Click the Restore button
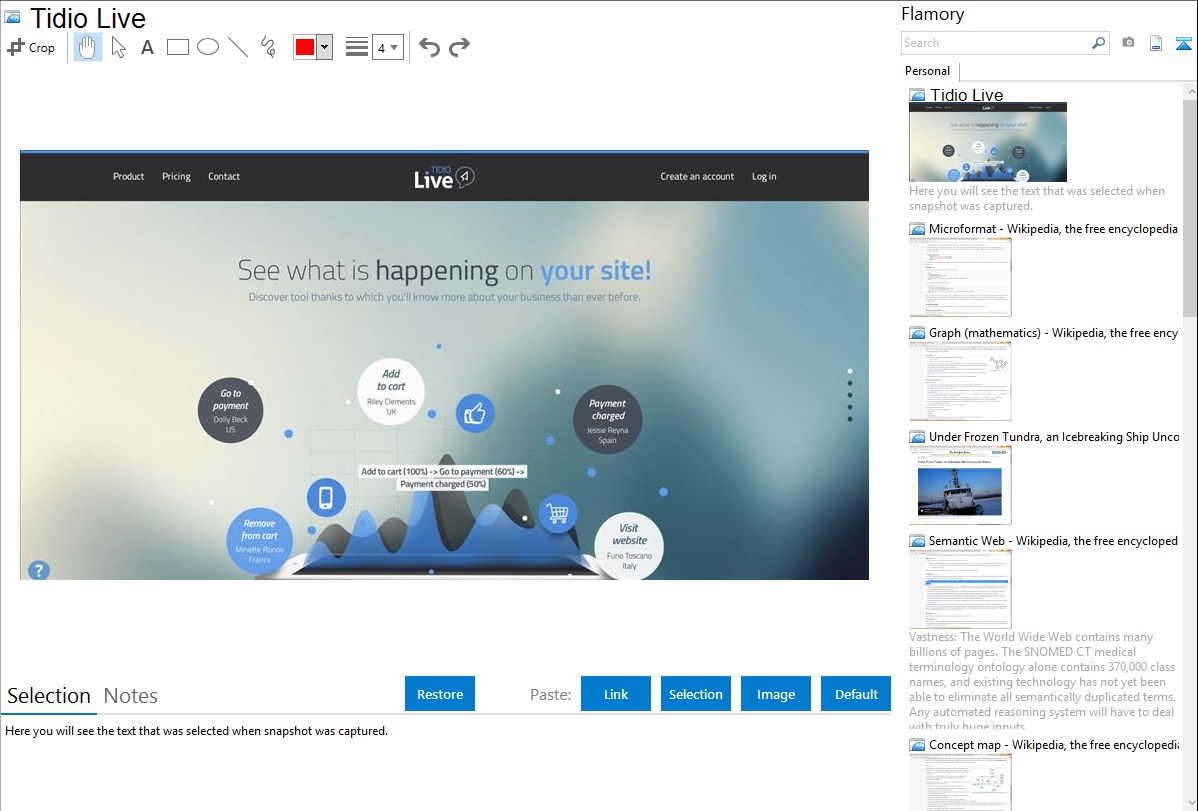Screen dimensions: 1198x811 pos(440,694)
